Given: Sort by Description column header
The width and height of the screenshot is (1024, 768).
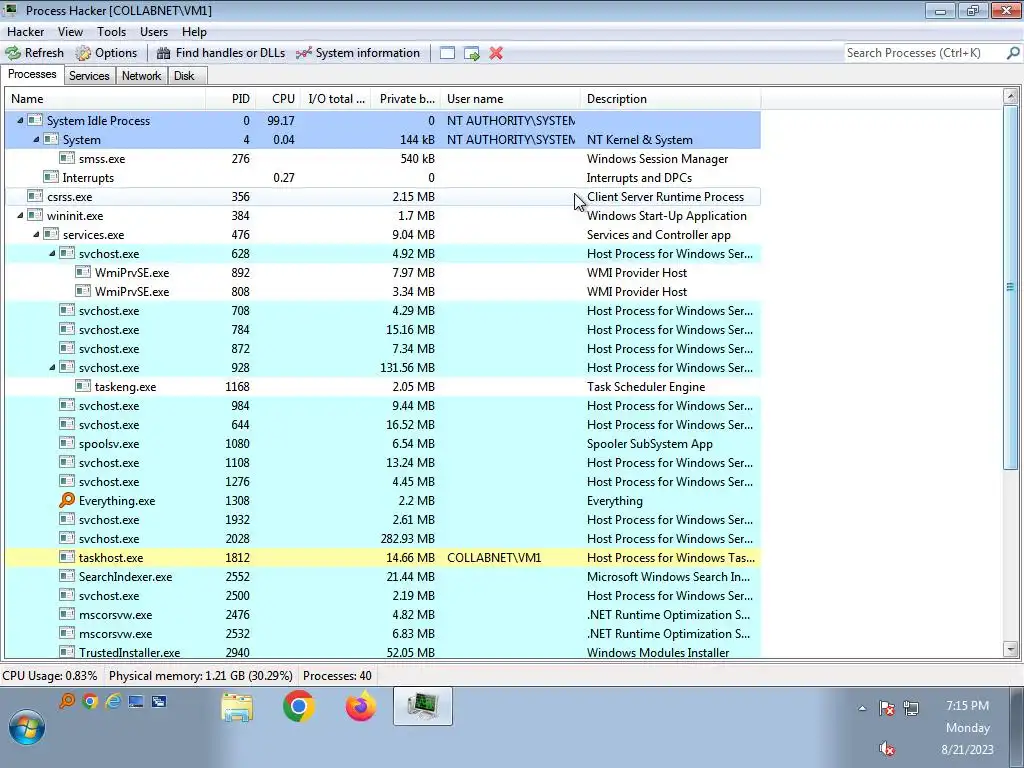Looking at the screenshot, I should pyautogui.click(x=671, y=99).
